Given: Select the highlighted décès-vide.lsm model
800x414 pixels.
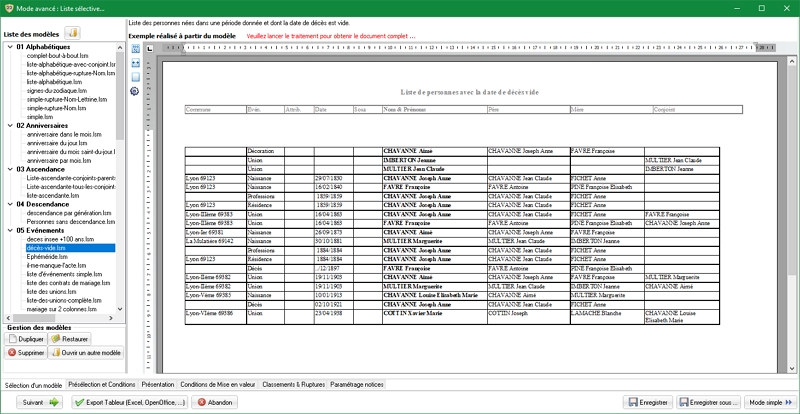Looking at the screenshot, I should pos(70,248).
